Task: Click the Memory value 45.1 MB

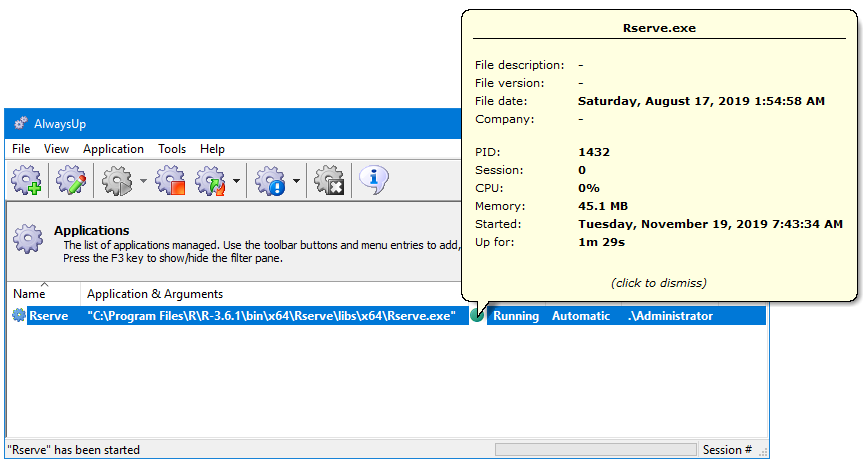Action: coord(603,207)
